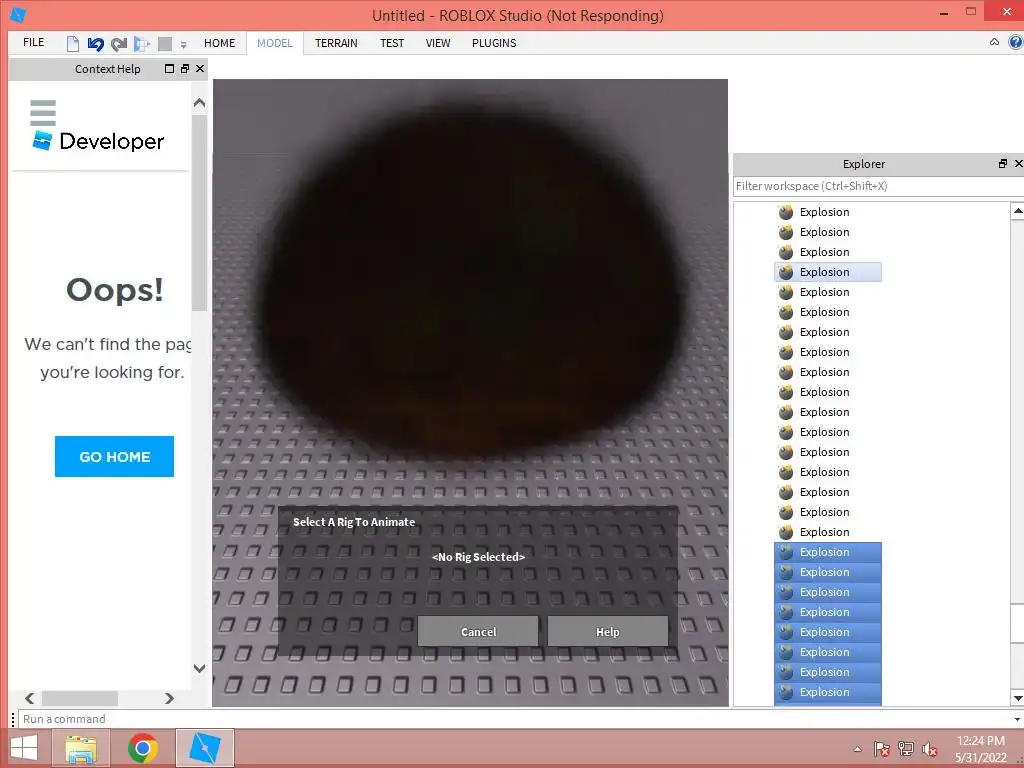The image size is (1024, 768).
Task: Click the gray redo arrow icon
Action: coord(119,44)
